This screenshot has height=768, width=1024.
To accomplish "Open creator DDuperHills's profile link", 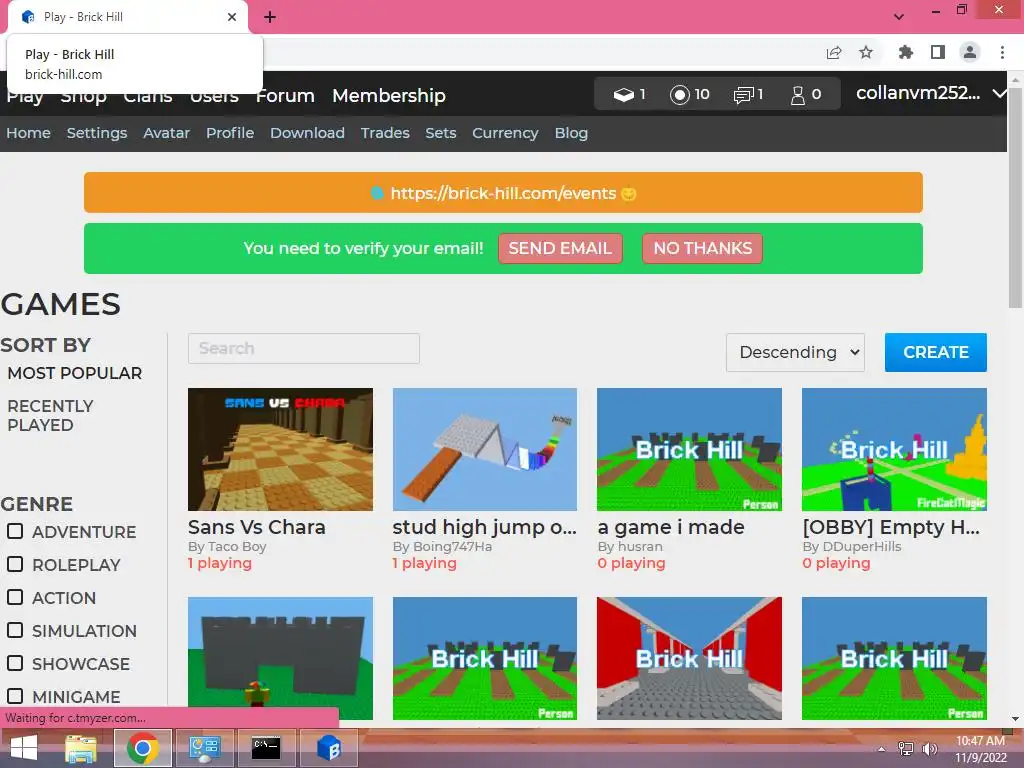I will pos(861,547).
